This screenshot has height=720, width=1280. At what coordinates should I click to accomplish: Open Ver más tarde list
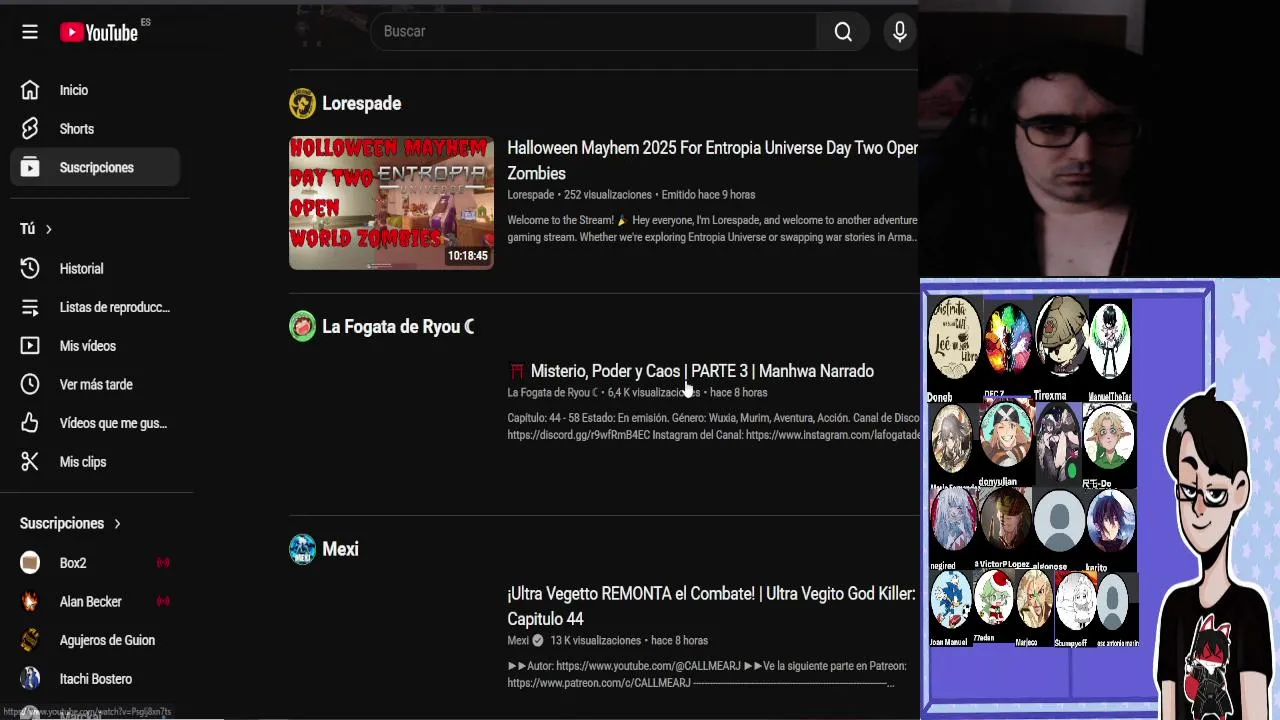click(95, 384)
